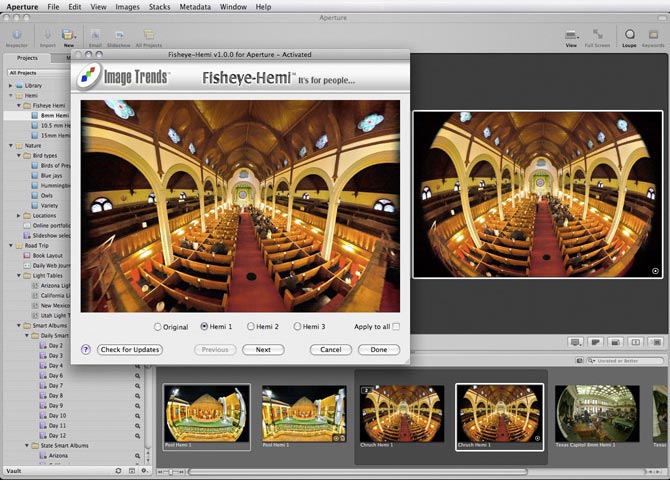Open the All Projects dropdown
This screenshot has height=481, width=670.
[33, 73]
